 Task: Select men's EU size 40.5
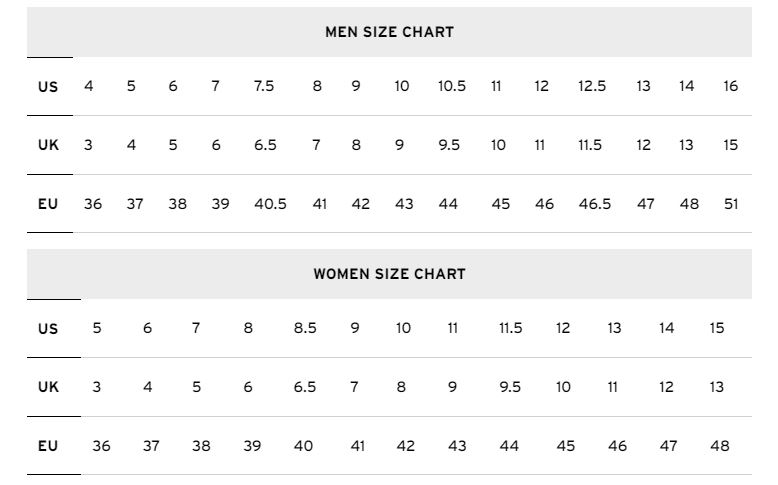pos(270,204)
